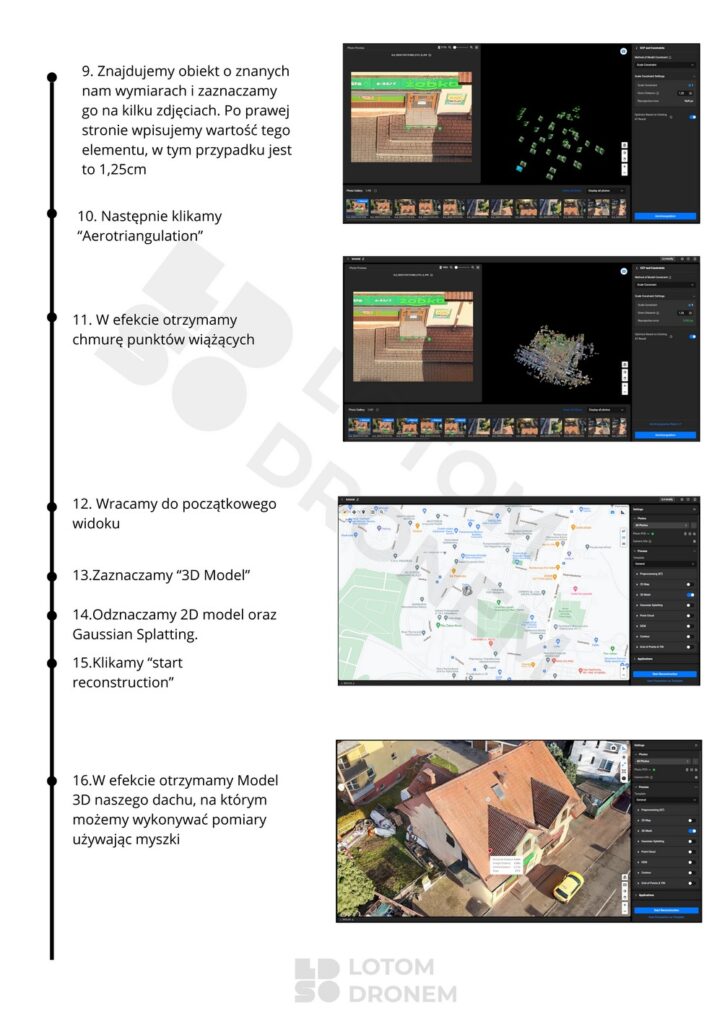
Task: Click the round blue view icon above camera points
Action: (x=623, y=52)
